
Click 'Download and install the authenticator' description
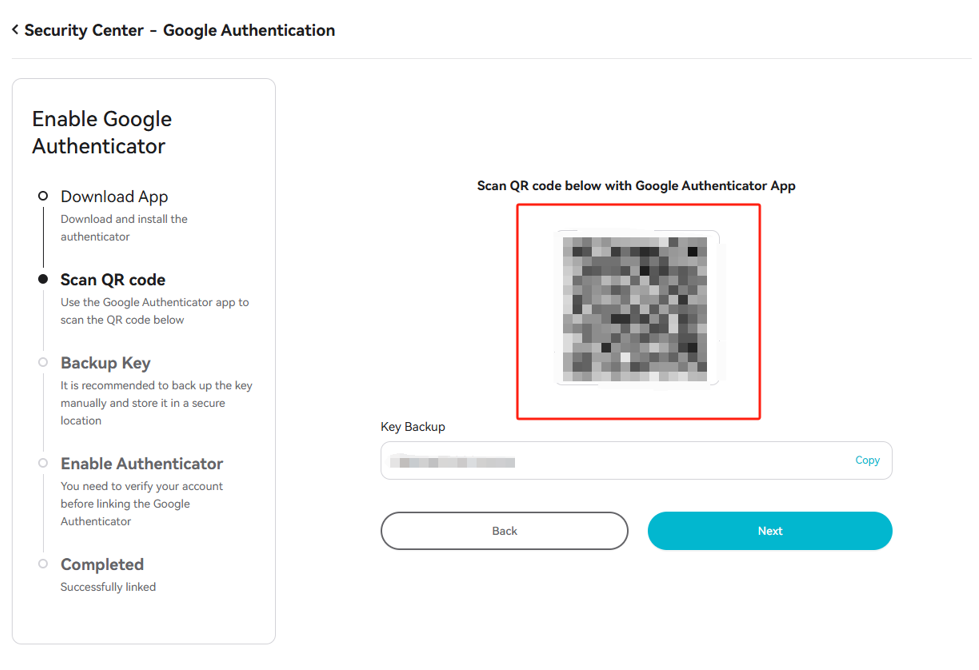tap(124, 228)
